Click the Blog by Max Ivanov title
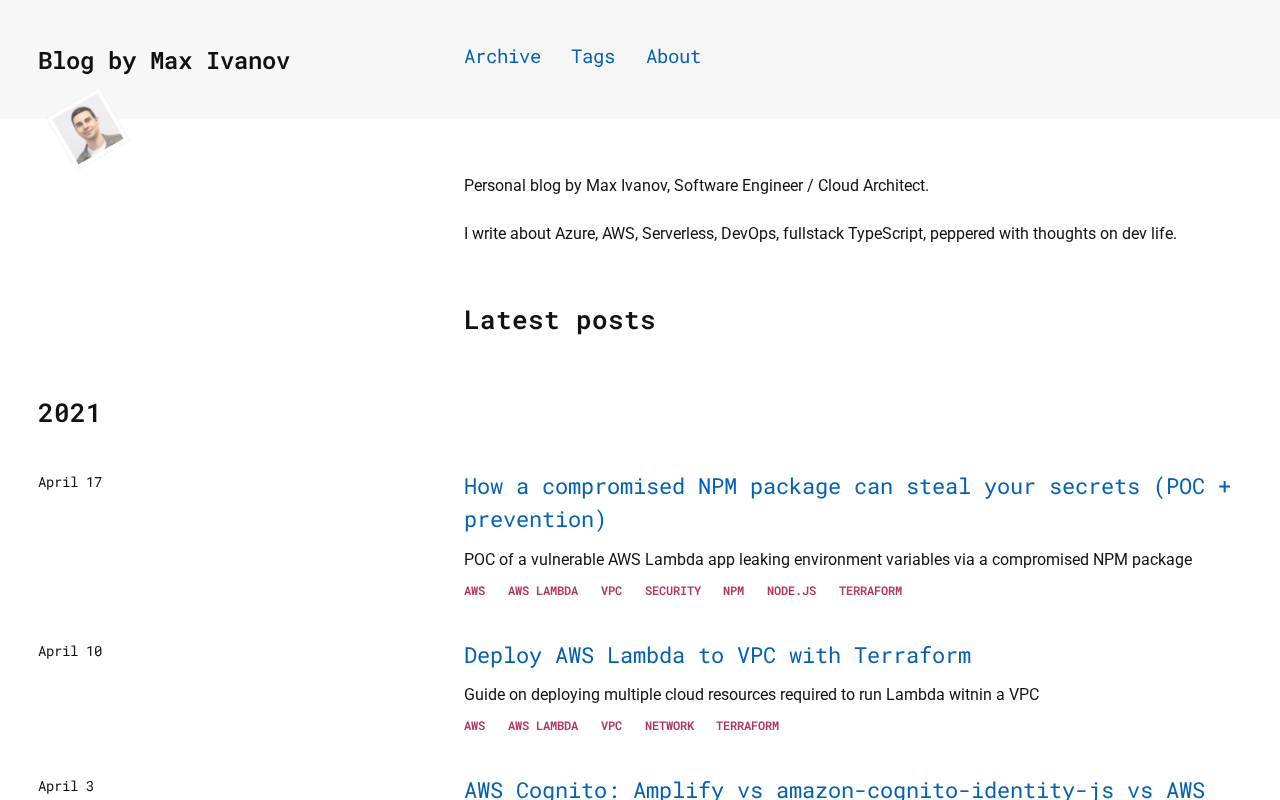This screenshot has width=1280, height=800. point(164,60)
